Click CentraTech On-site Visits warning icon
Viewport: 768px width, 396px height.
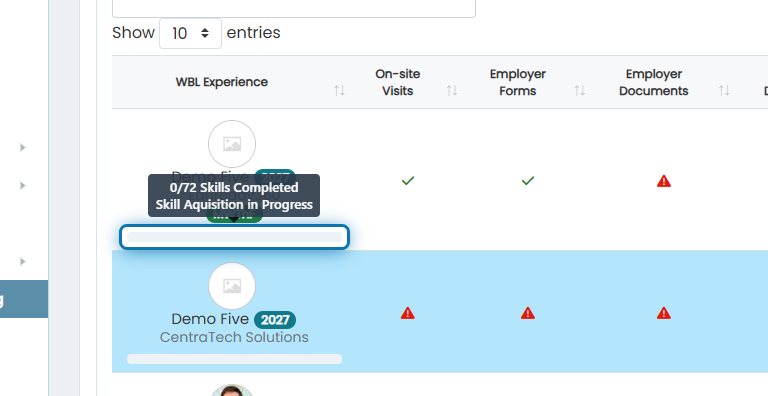click(x=408, y=313)
